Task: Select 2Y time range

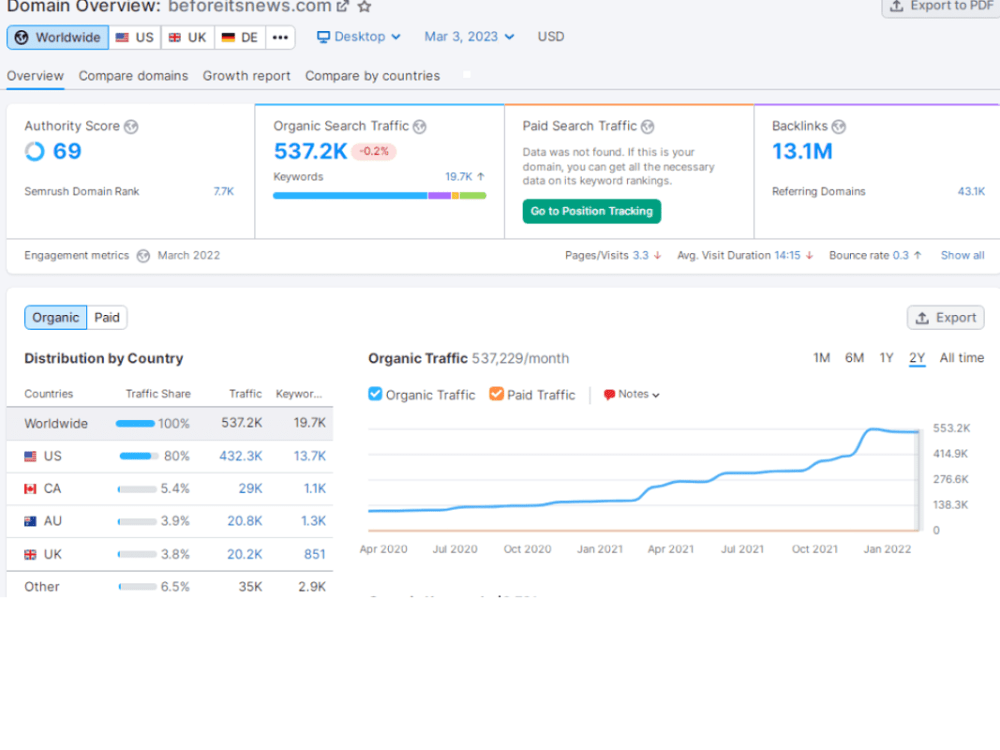Action: [x=917, y=358]
